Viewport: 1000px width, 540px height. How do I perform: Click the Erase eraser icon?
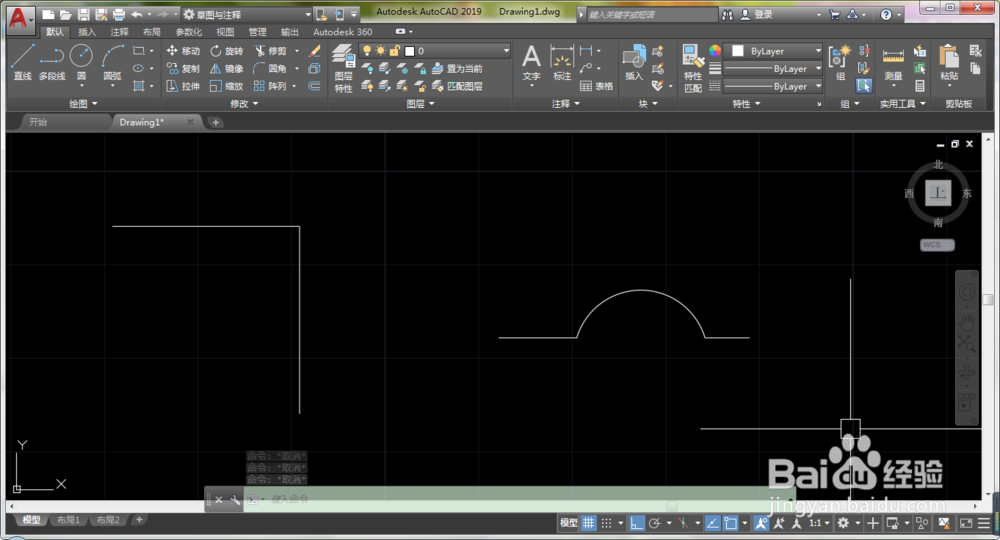pos(314,51)
